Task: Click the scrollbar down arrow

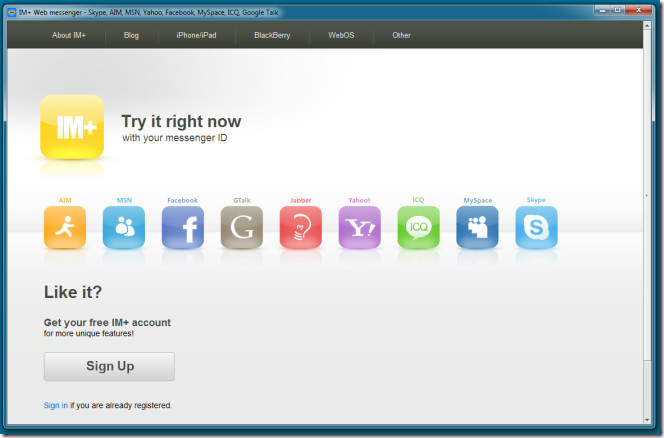Action: (647, 420)
